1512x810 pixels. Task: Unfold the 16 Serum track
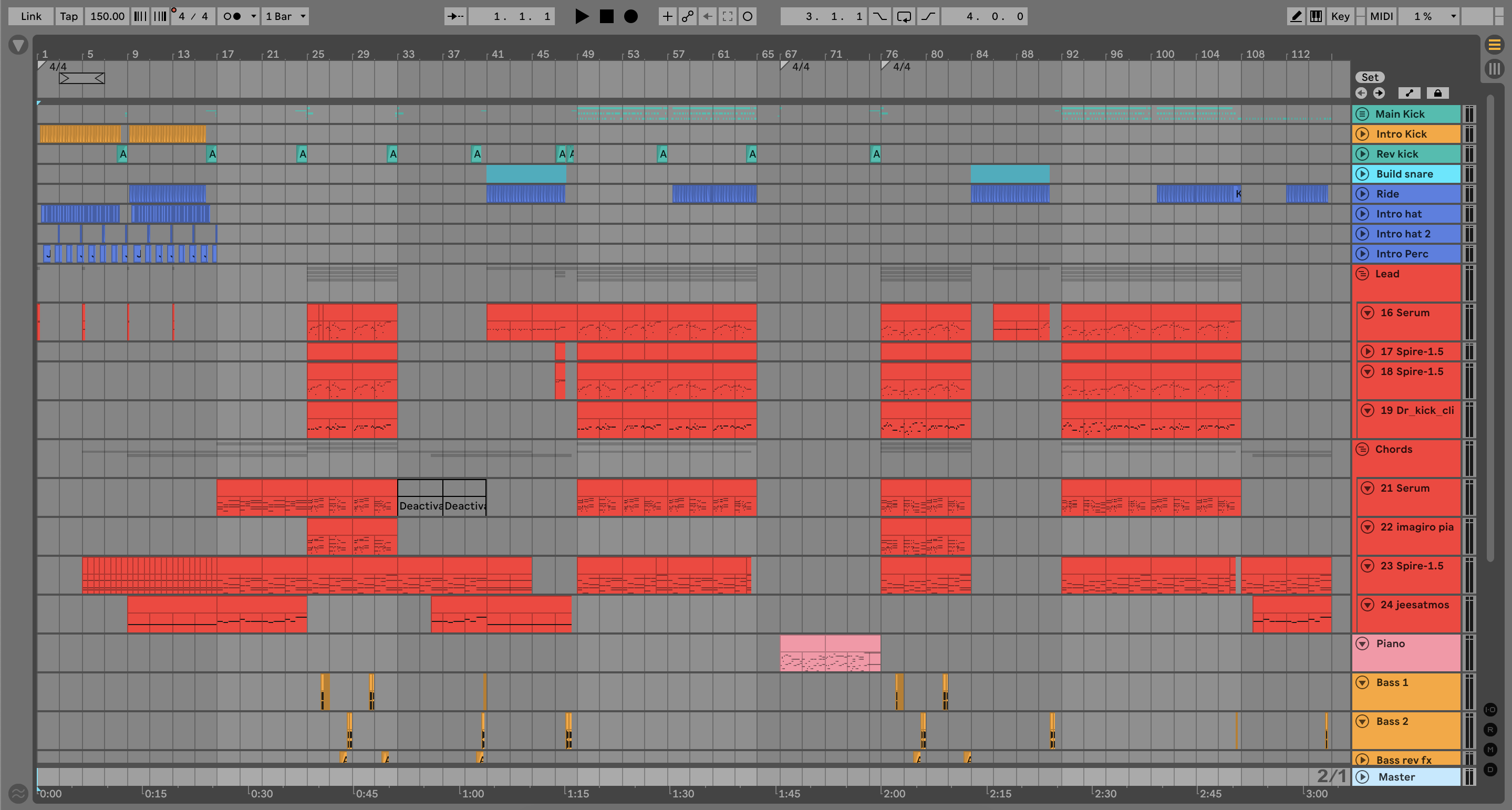(x=1368, y=313)
